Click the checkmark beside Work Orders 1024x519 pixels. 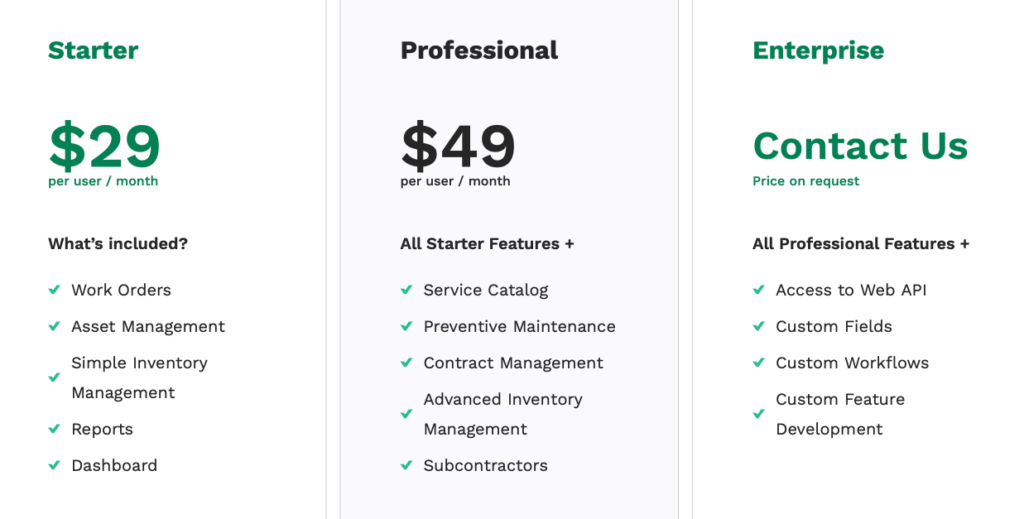(54, 289)
